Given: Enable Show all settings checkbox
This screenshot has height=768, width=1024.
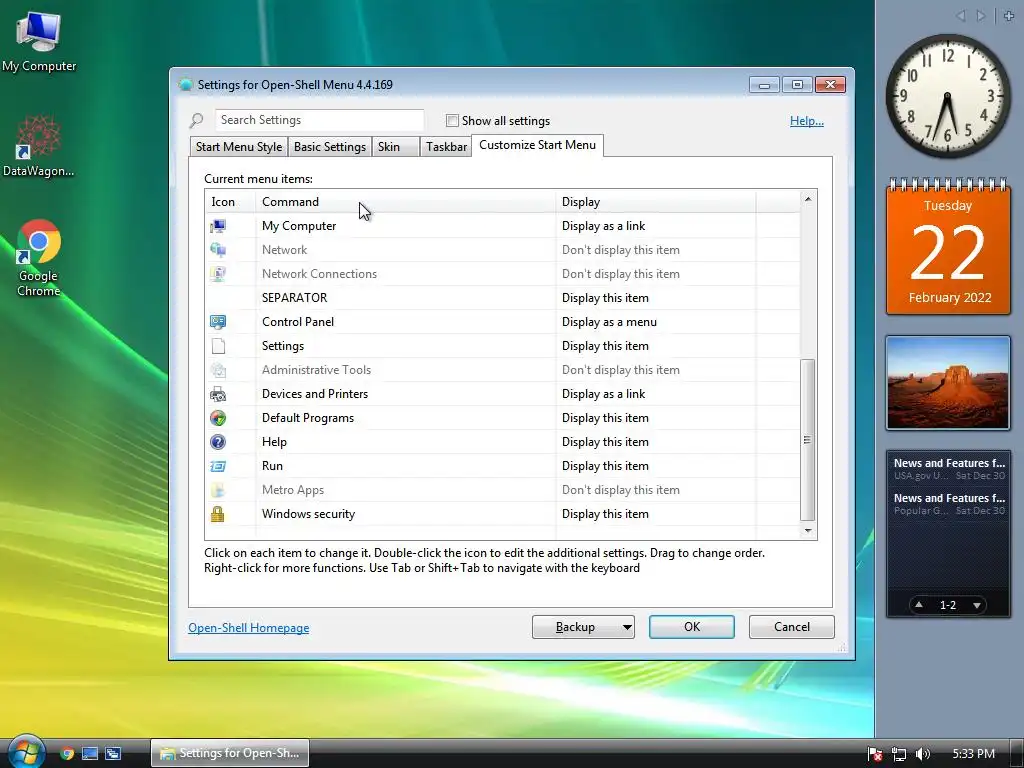Looking at the screenshot, I should (x=452, y=121).
